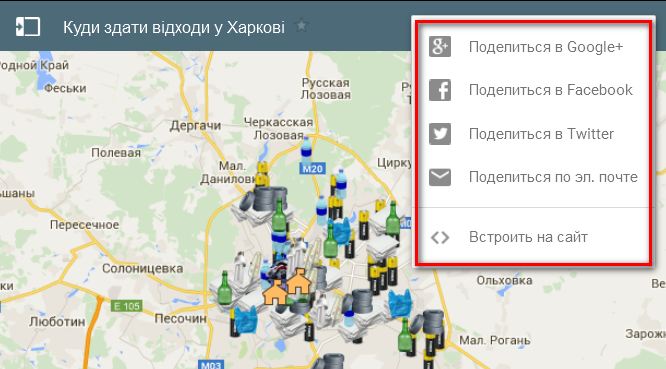Click the water bottle marker near M20

[306, 150]
